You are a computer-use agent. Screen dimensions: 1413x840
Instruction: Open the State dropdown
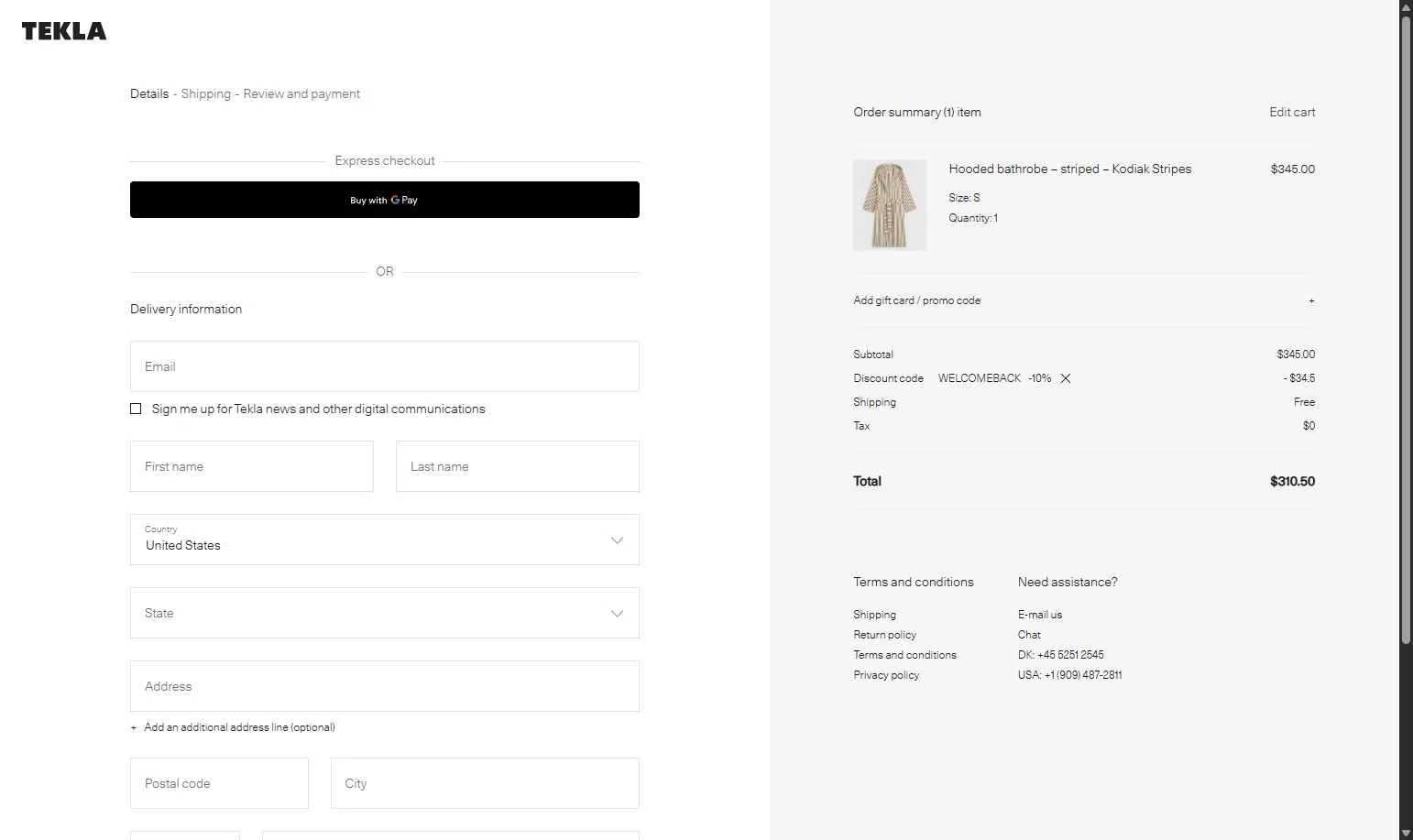pyautogui.click(x=385, y=613)
